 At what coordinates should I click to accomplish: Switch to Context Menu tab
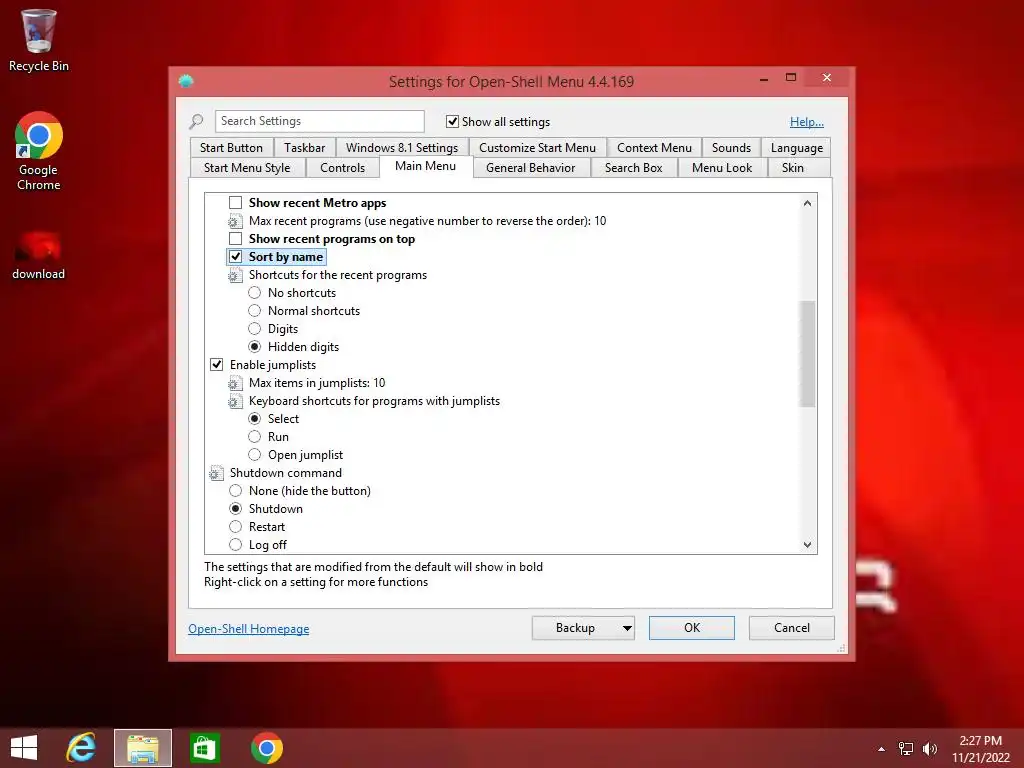tap(654, 148)
